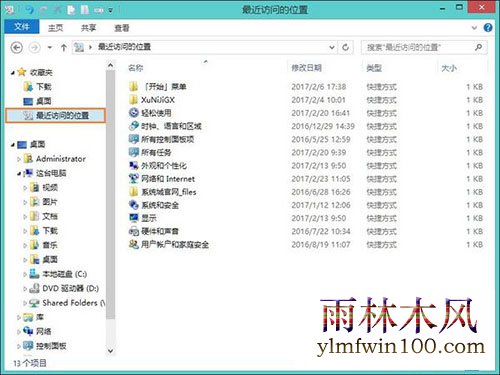Expand the 控制面板 tree node
Viewport: 500px width, 375px height.
tap(19, 346)
